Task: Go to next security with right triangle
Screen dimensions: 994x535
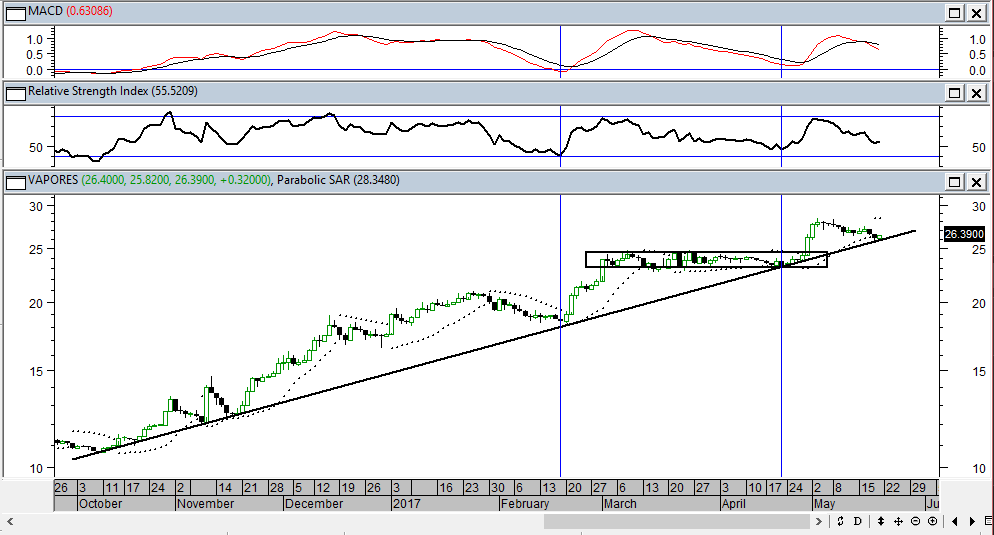Action: [970, 521]
